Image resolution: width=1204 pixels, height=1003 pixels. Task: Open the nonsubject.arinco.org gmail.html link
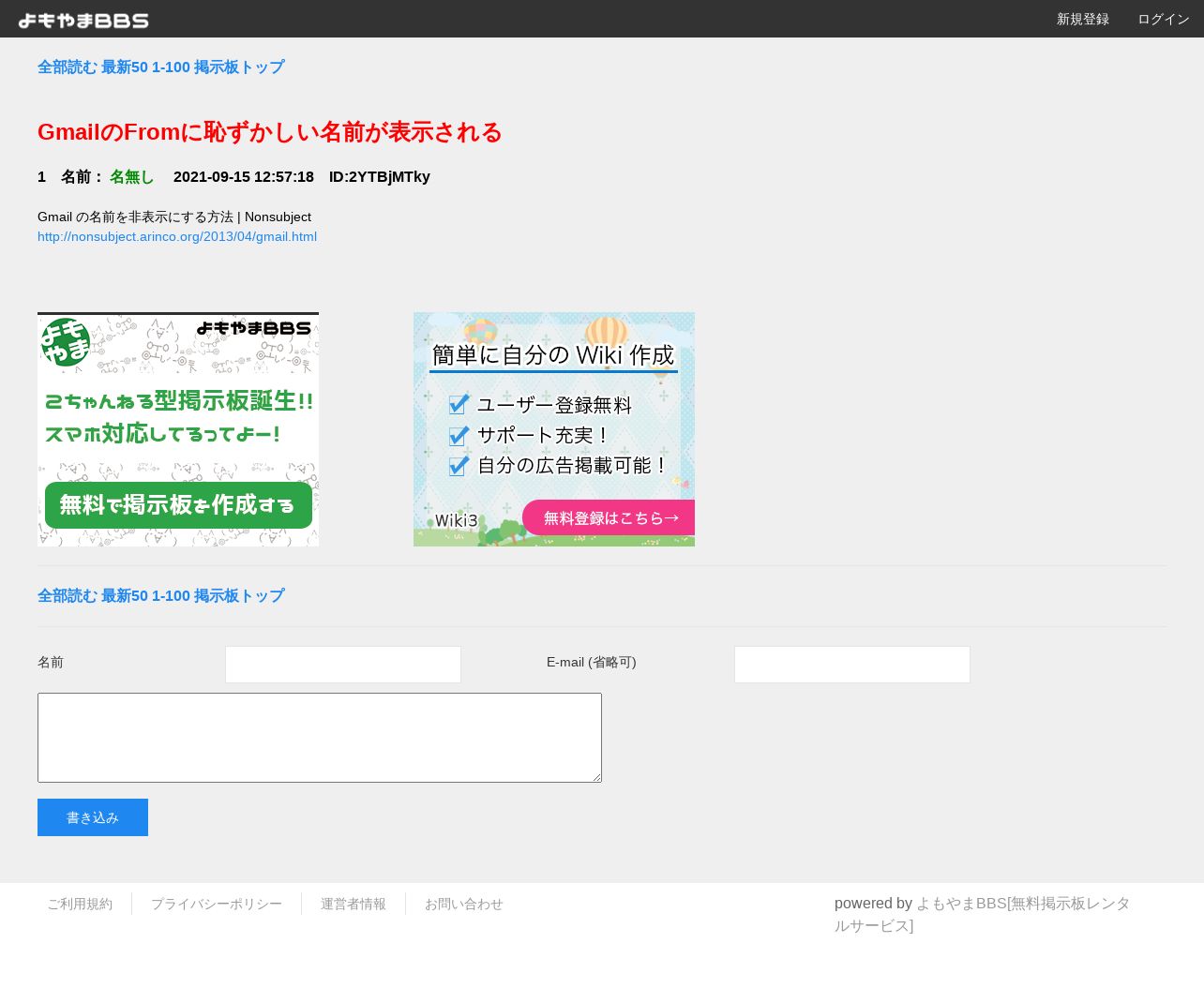(177, 237)
